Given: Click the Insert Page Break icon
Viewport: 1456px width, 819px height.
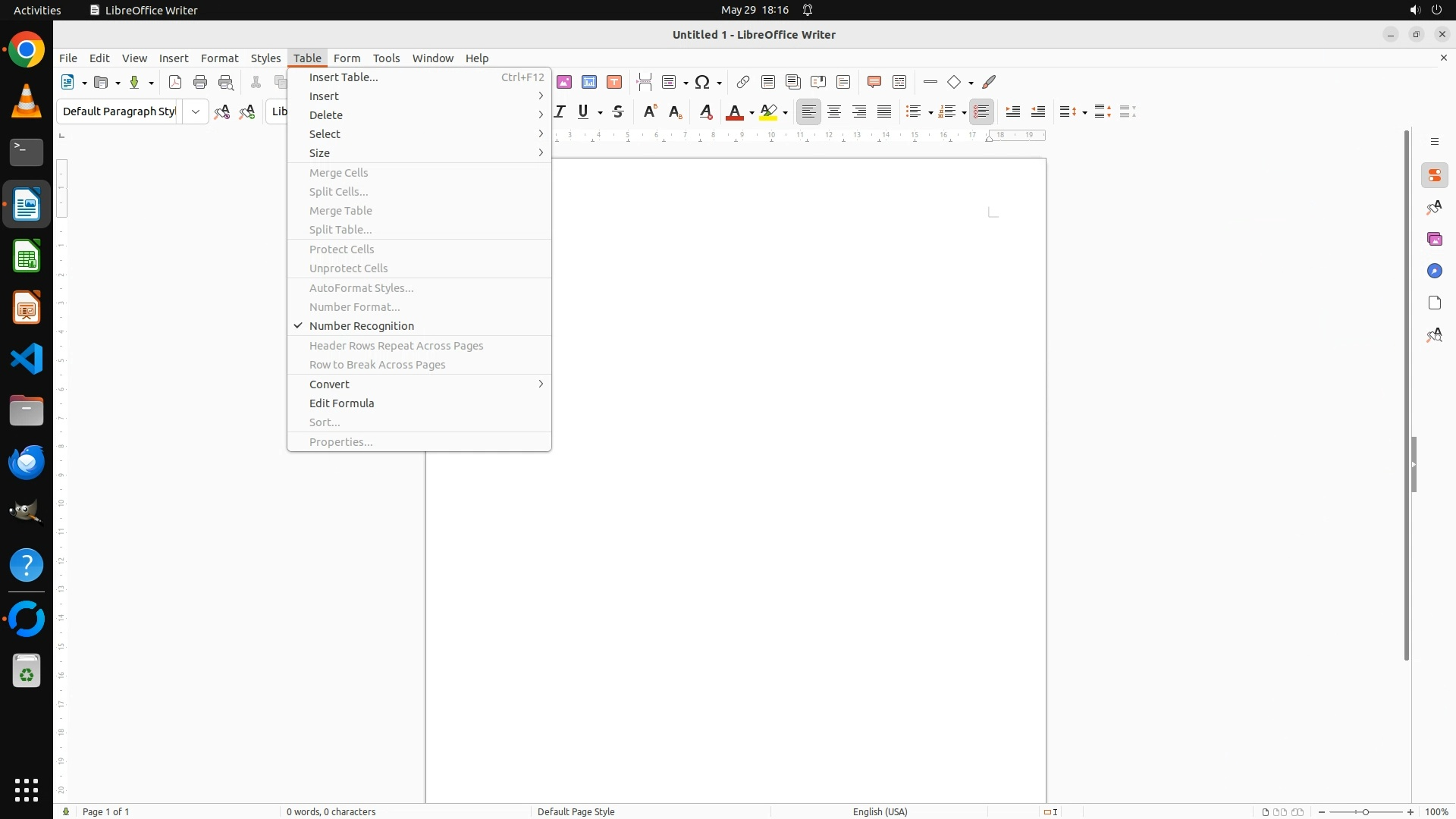Looking at the screenshot, I should point(645,82).
